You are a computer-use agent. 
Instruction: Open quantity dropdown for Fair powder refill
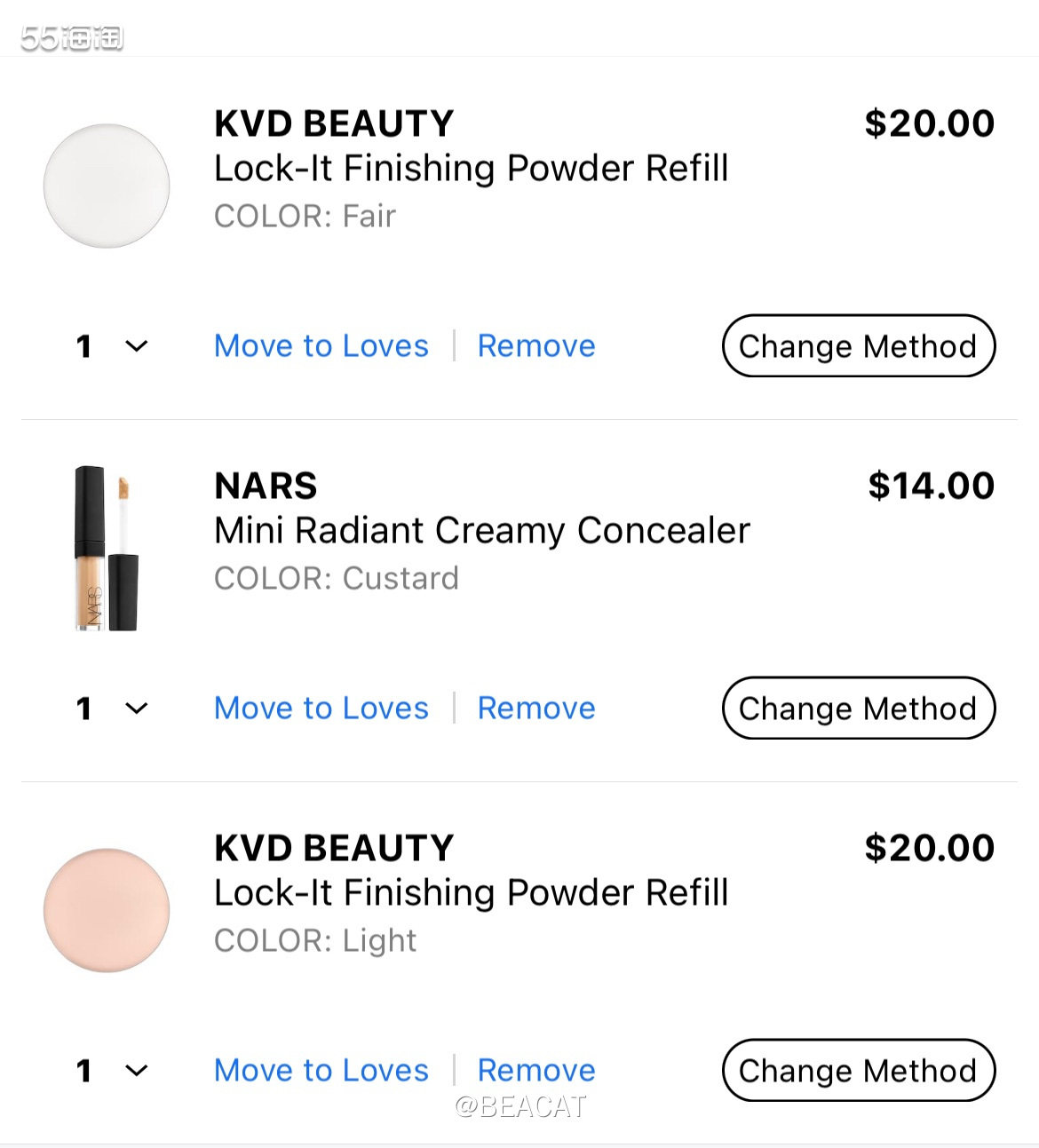pos(112,346)
